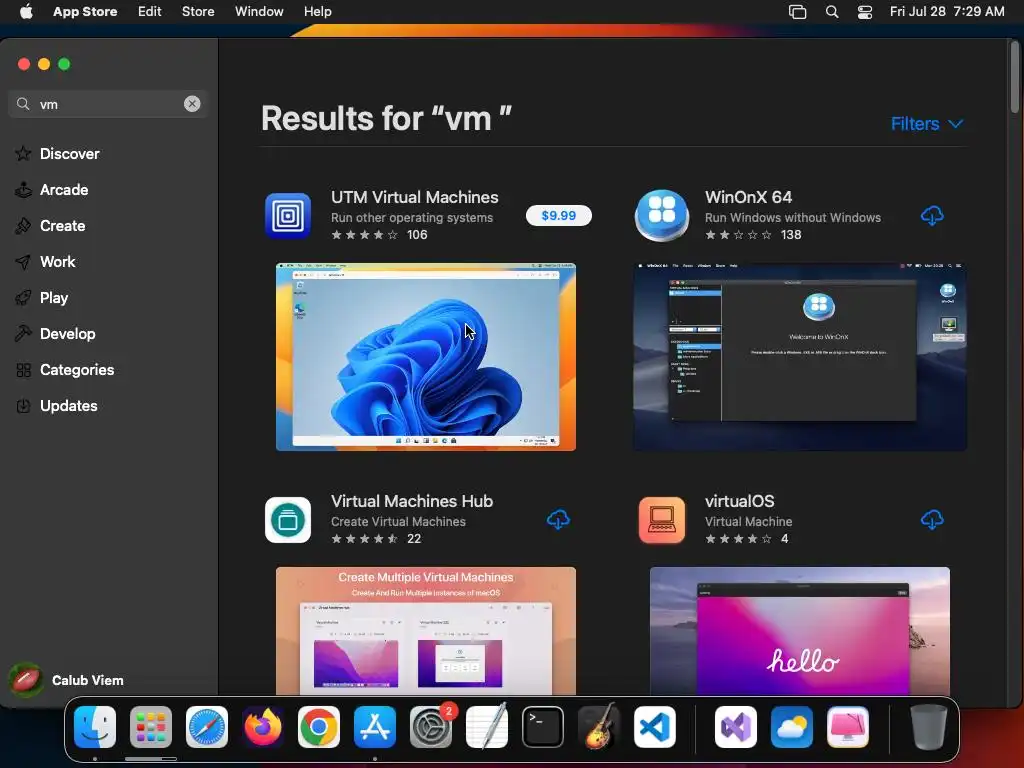
Task: Open Control Center in menu bar
Action: (865, 12)
